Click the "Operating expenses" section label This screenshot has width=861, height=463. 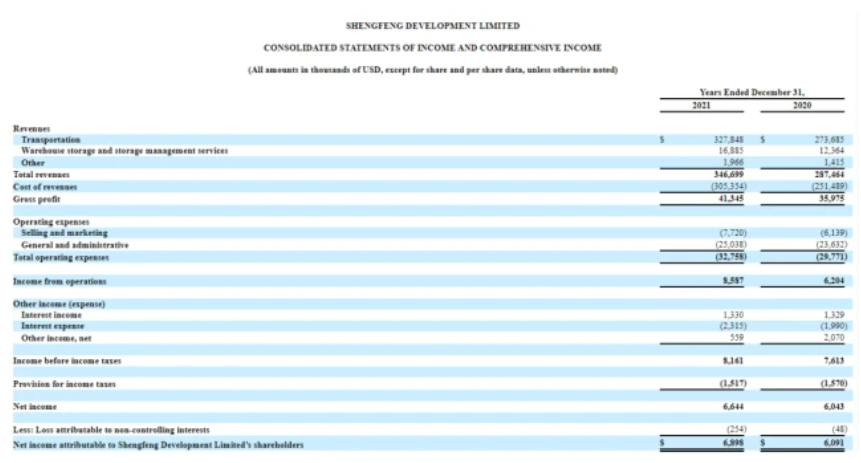[51, 222]
